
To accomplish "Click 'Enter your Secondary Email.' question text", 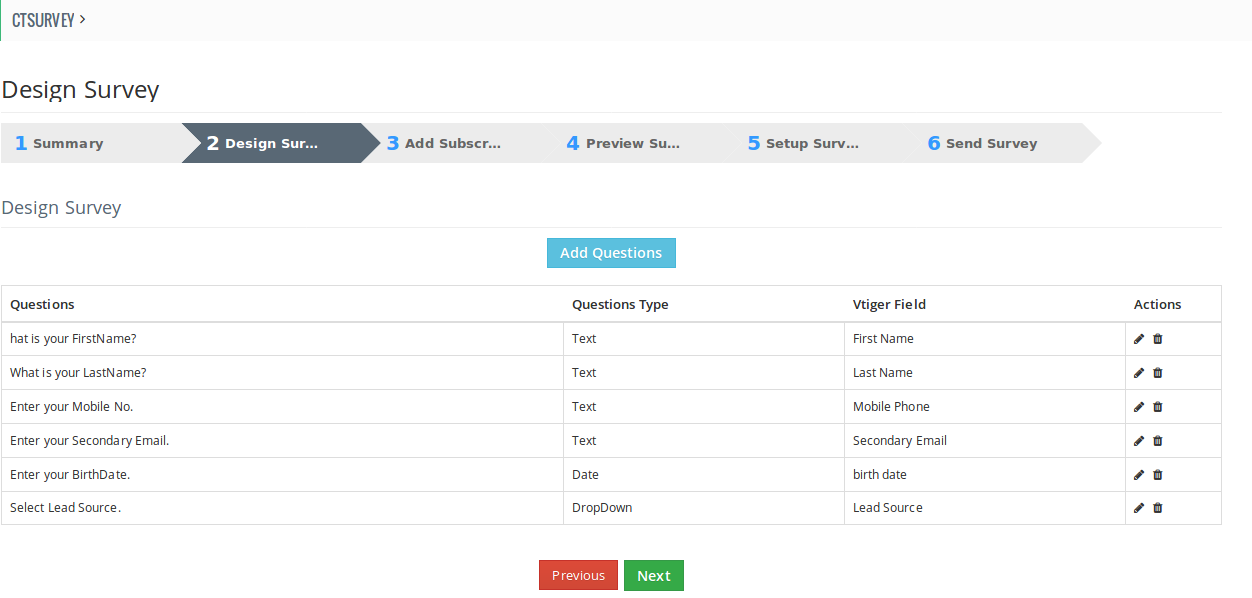I will (x=89, y=441).
